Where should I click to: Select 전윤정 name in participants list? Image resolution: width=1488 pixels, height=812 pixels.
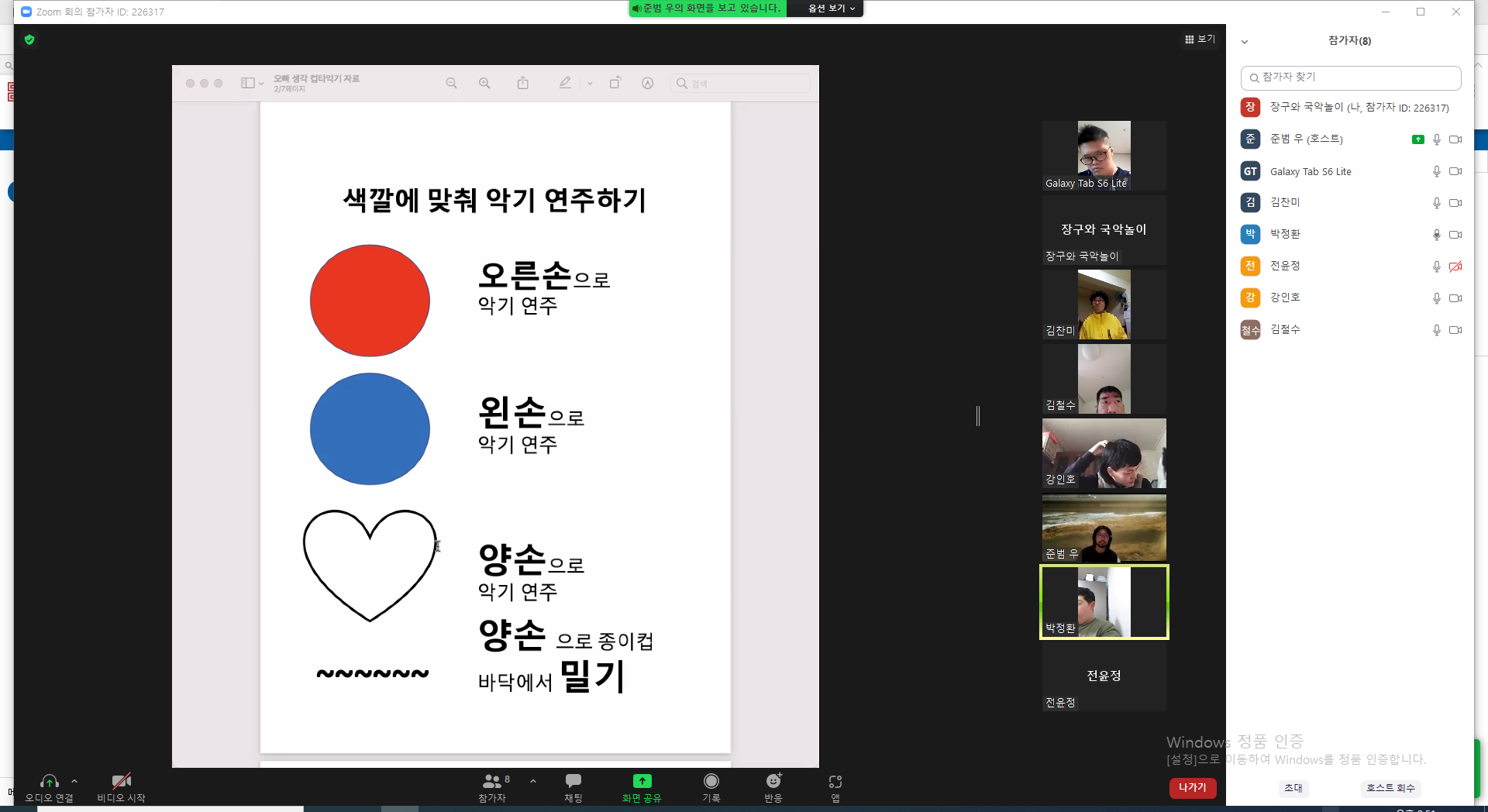pyautogui.click(x=1285, y=266)
